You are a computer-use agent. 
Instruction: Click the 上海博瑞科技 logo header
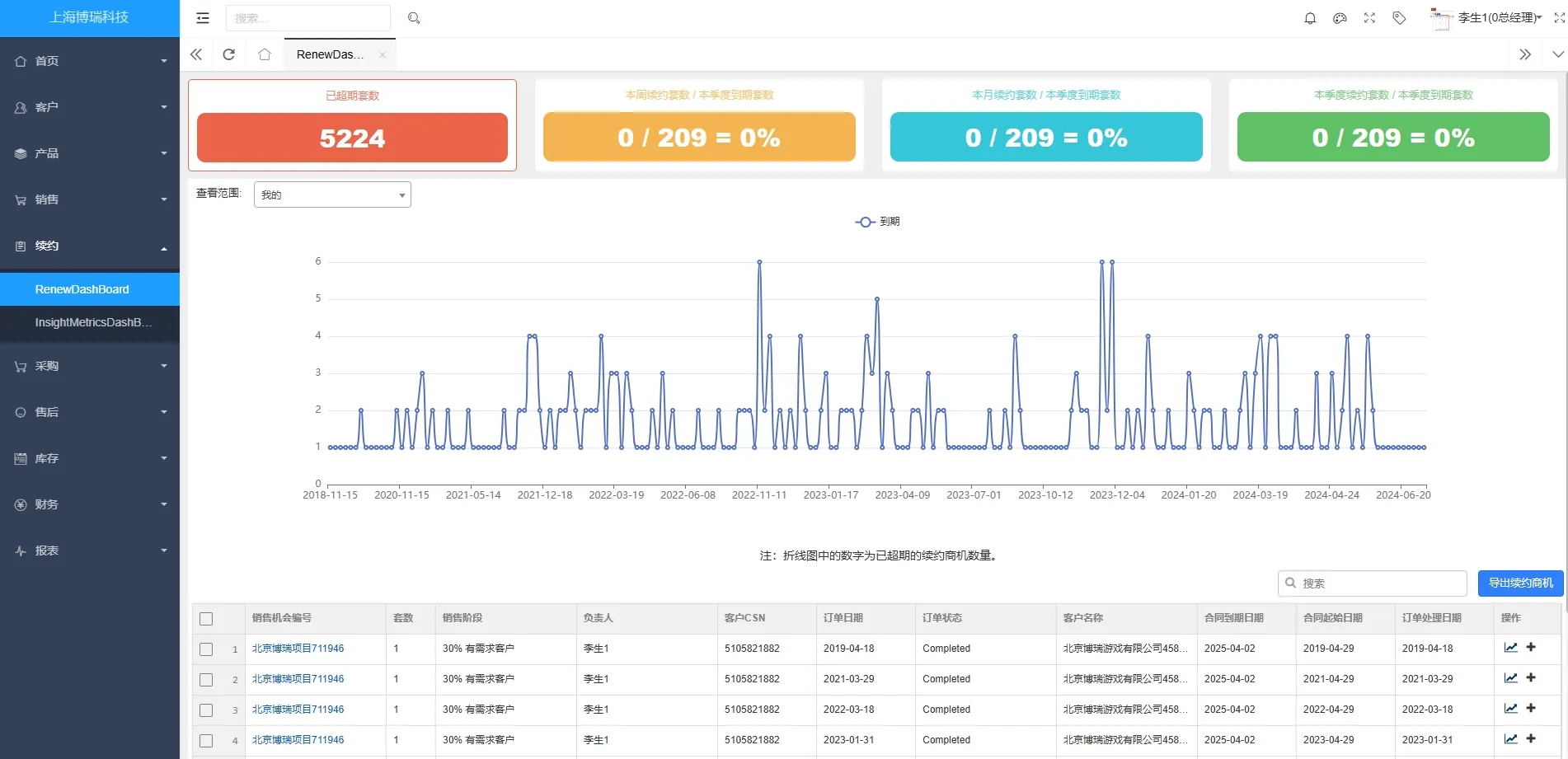tap(89, 17)
